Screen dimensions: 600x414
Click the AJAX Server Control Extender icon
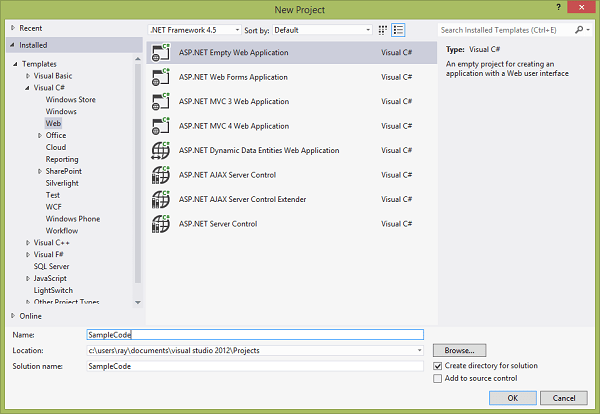pyautogui.click(x=160, y=199)
